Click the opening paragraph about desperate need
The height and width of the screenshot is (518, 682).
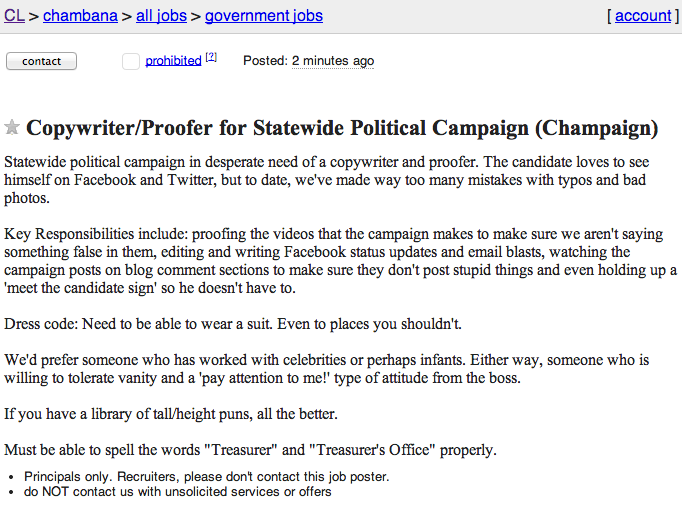pyautogui.click(x=327, y=180)
